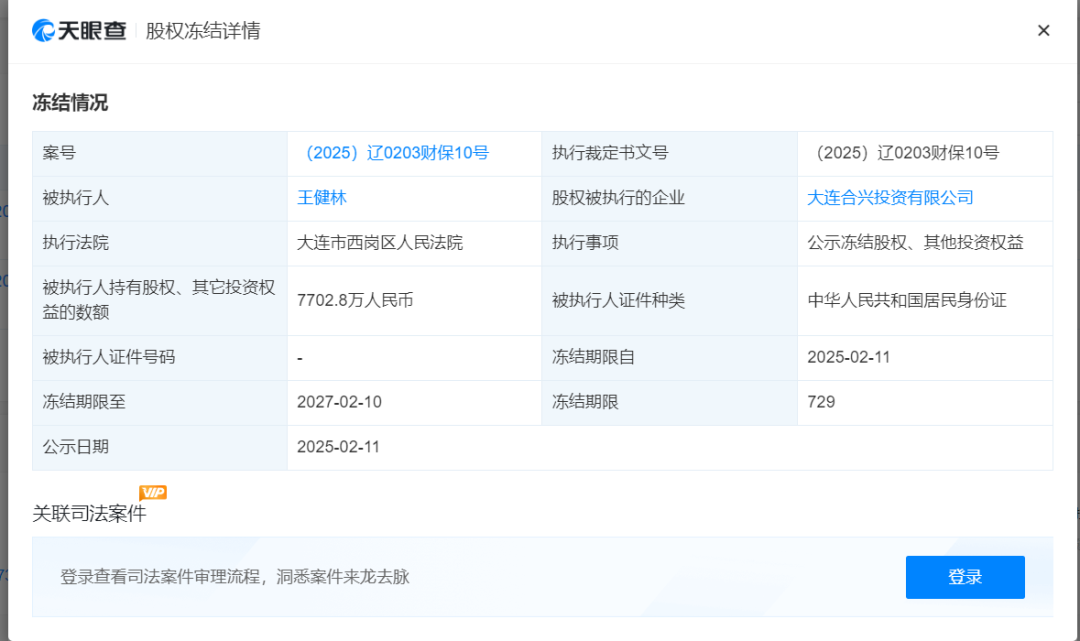Open case number (2025)辽0203财保10号 link
The width and height of the screenshot is (1080, 641).
(x=393, y=153)
